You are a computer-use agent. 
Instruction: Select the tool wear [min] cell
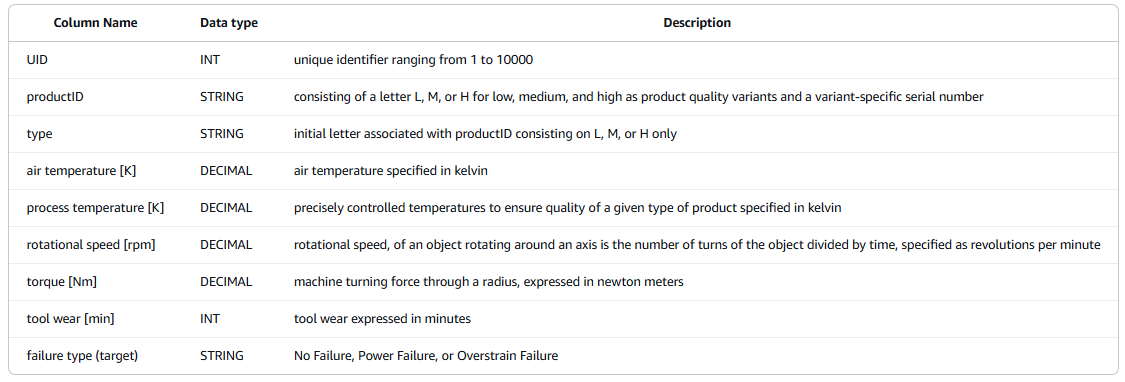coord(70,319)
